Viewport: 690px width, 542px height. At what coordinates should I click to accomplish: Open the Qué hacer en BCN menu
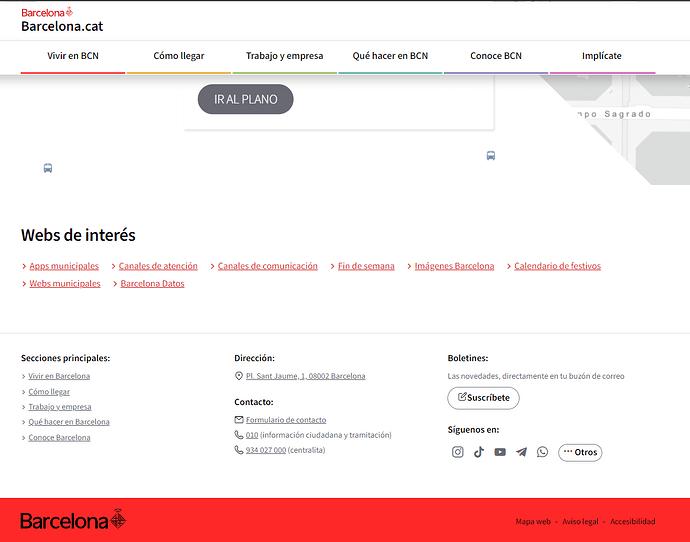click(x=390, y=56)
